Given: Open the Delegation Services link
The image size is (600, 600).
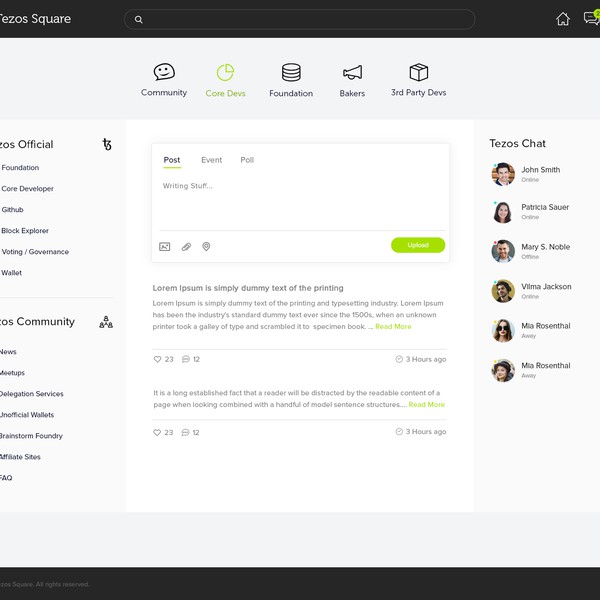Looking at the screenshot, I should 32,394.
